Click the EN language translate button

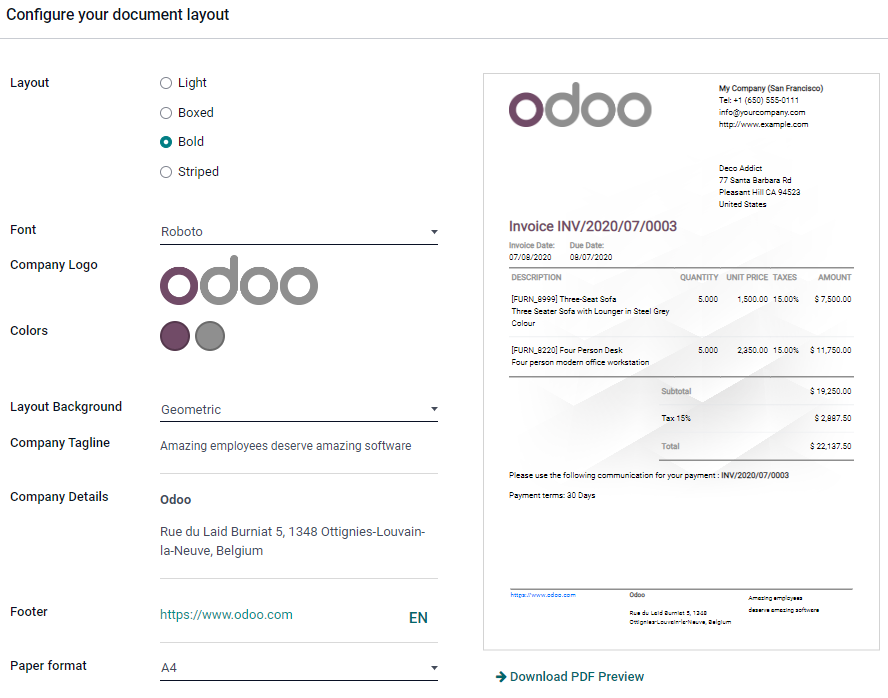418,618
